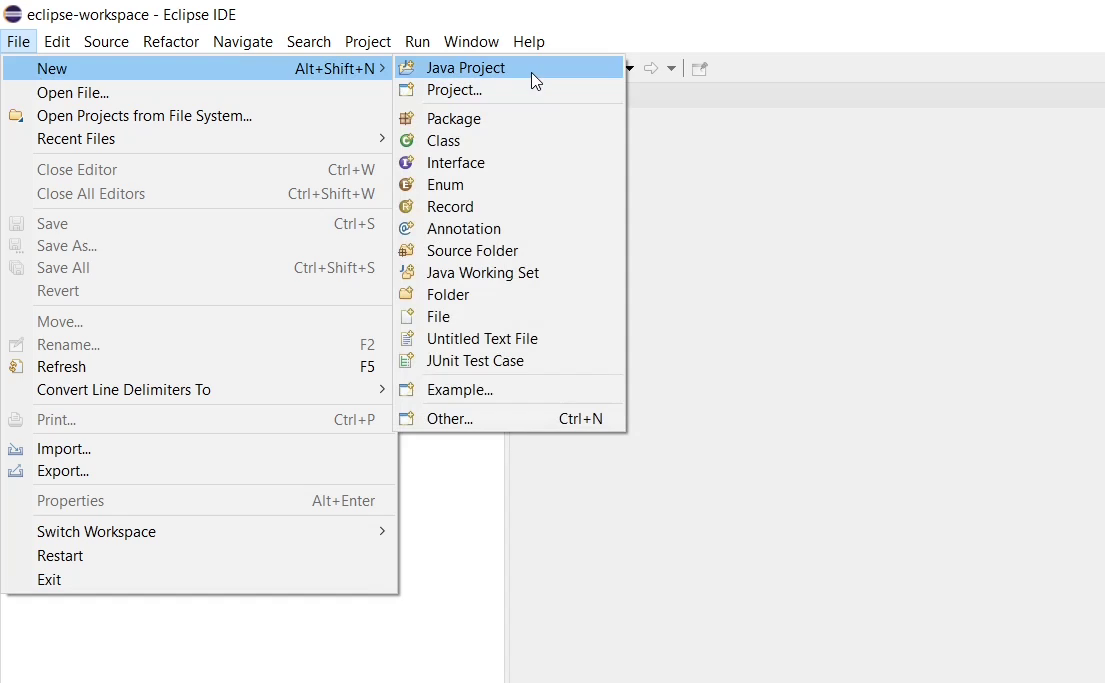Select the Source Folder icon
Image resolution: width=1105 pixels, height=683 pixels.
[x=407, y=250]
